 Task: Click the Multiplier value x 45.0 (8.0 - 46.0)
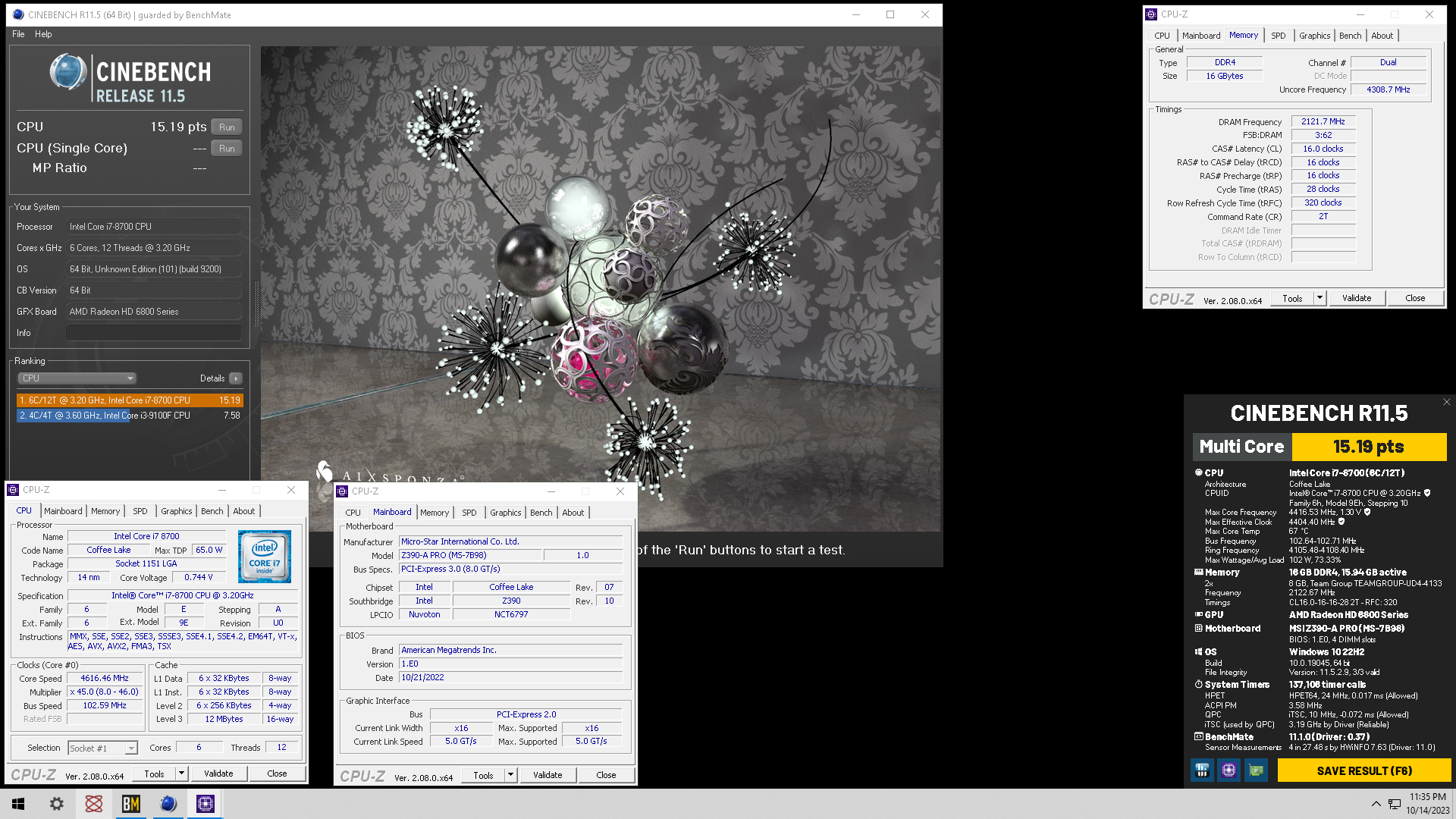105,692
